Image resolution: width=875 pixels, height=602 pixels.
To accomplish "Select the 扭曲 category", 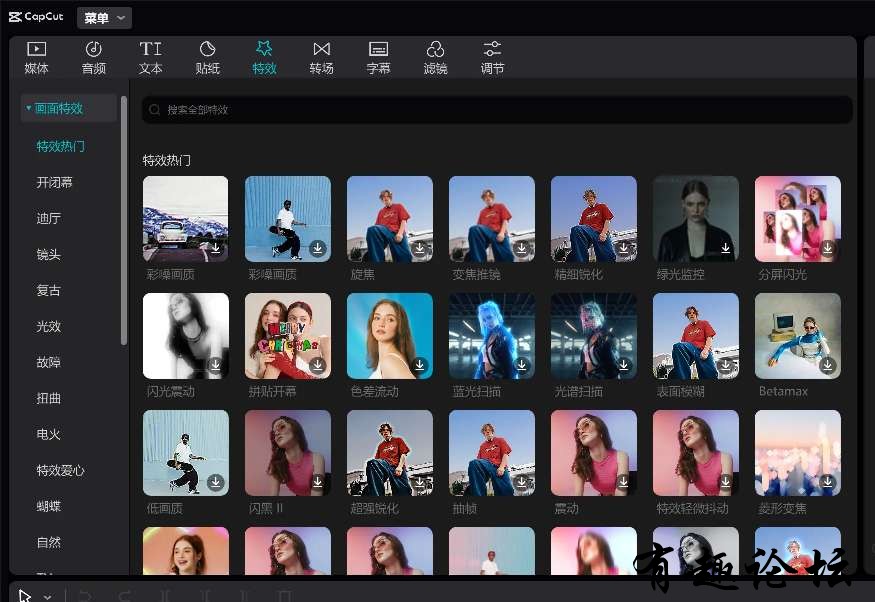I will click(49, 398).
